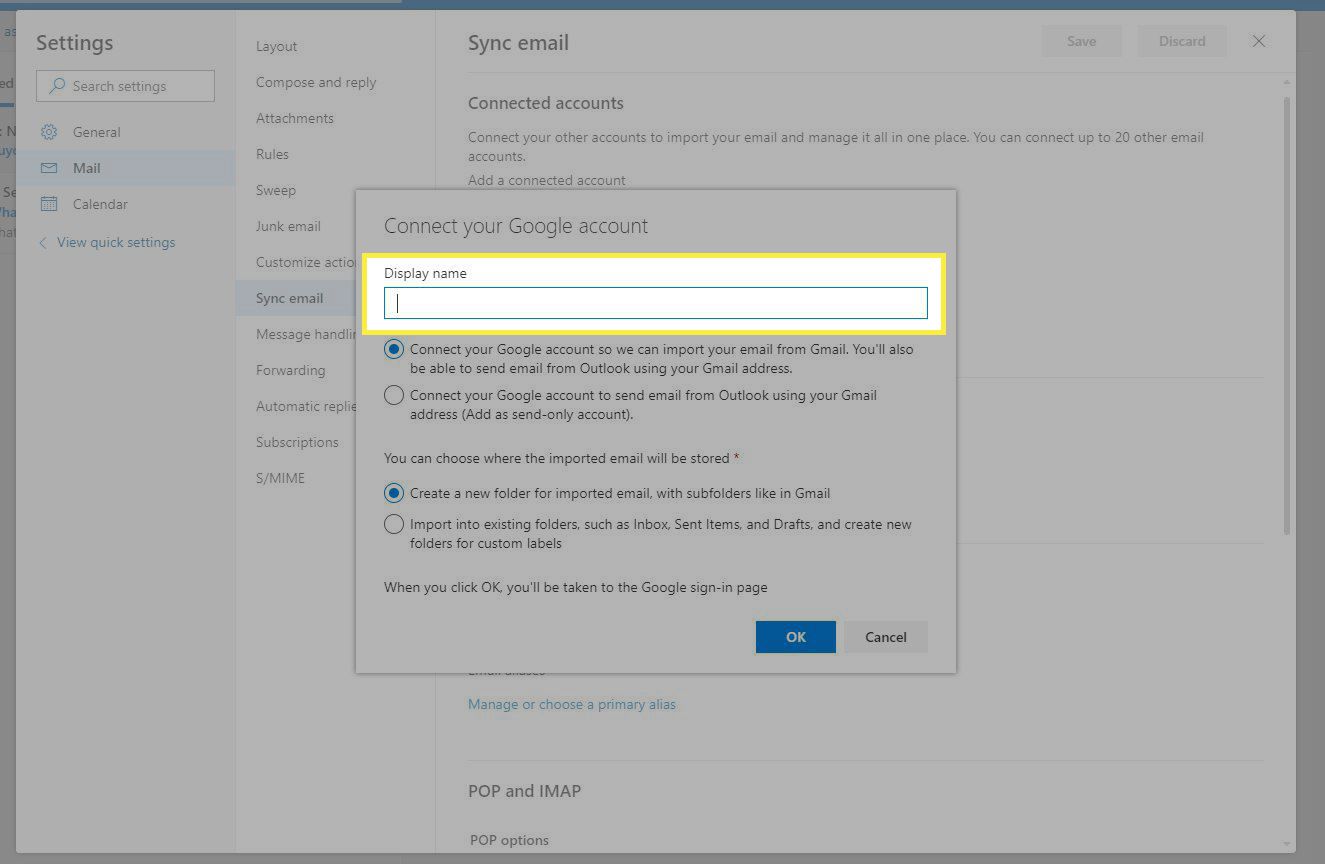
Task: Select the send-only account radio option
Action: pyautogui.click(x=394, y=395)
